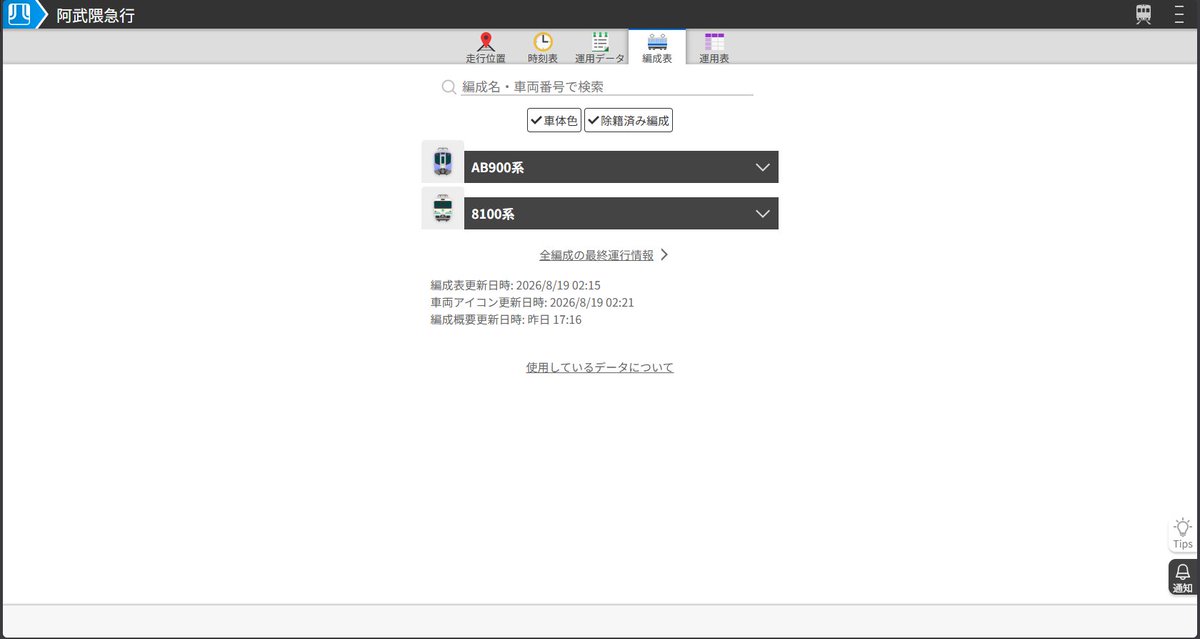Screen dimensions: 1200x639
Task: Expand the AB900系 section
Action: coord(621,167)
